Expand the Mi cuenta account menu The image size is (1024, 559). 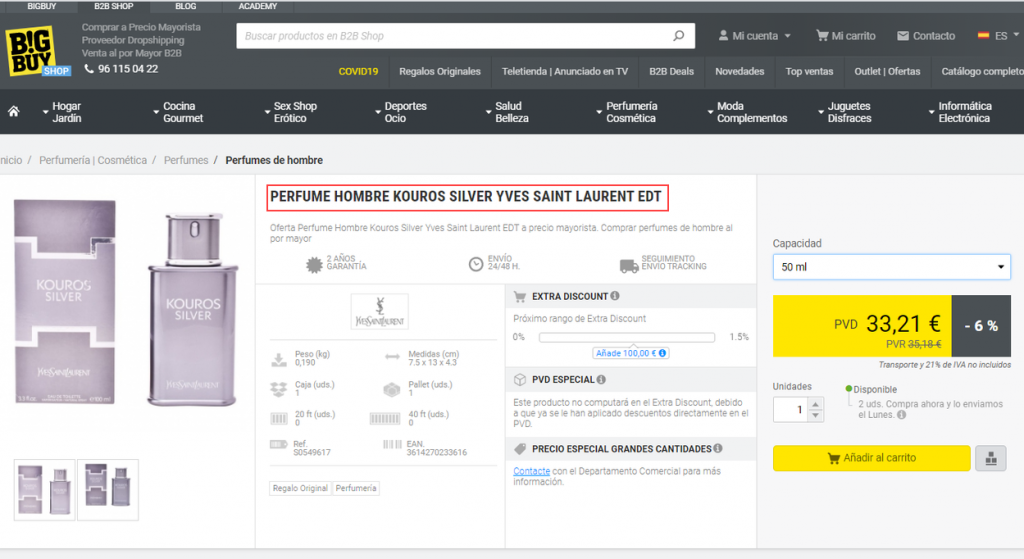tap(755, 36)
